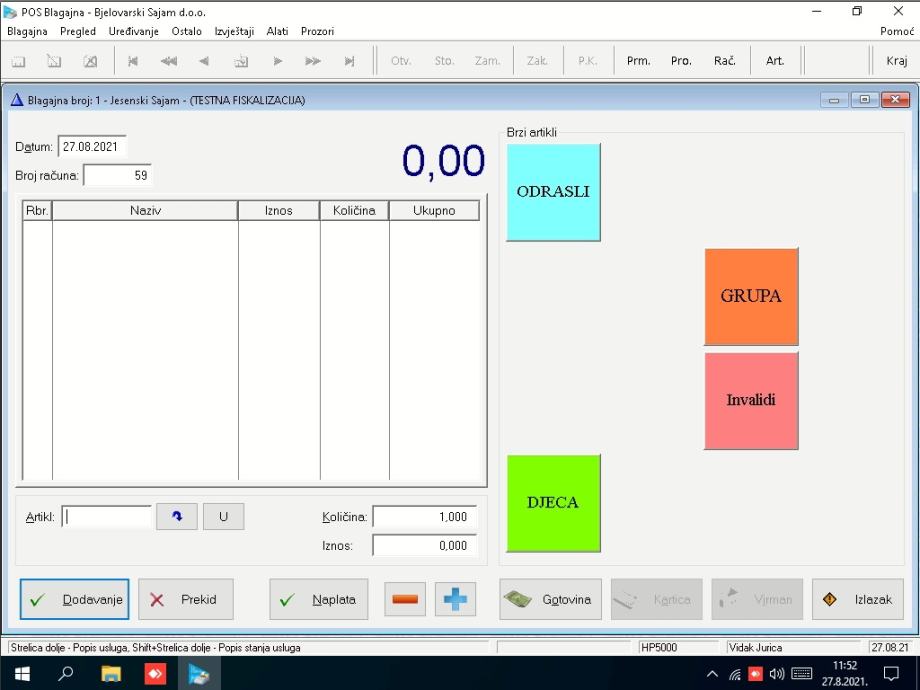Click the Naplata payment button
This screenshot has width=920, height=690.
tap(319, 599)
